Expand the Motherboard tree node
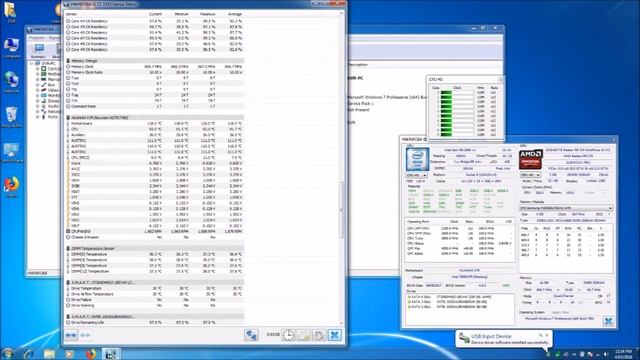Viewport: 640px width, 360px height. (38, 74)
